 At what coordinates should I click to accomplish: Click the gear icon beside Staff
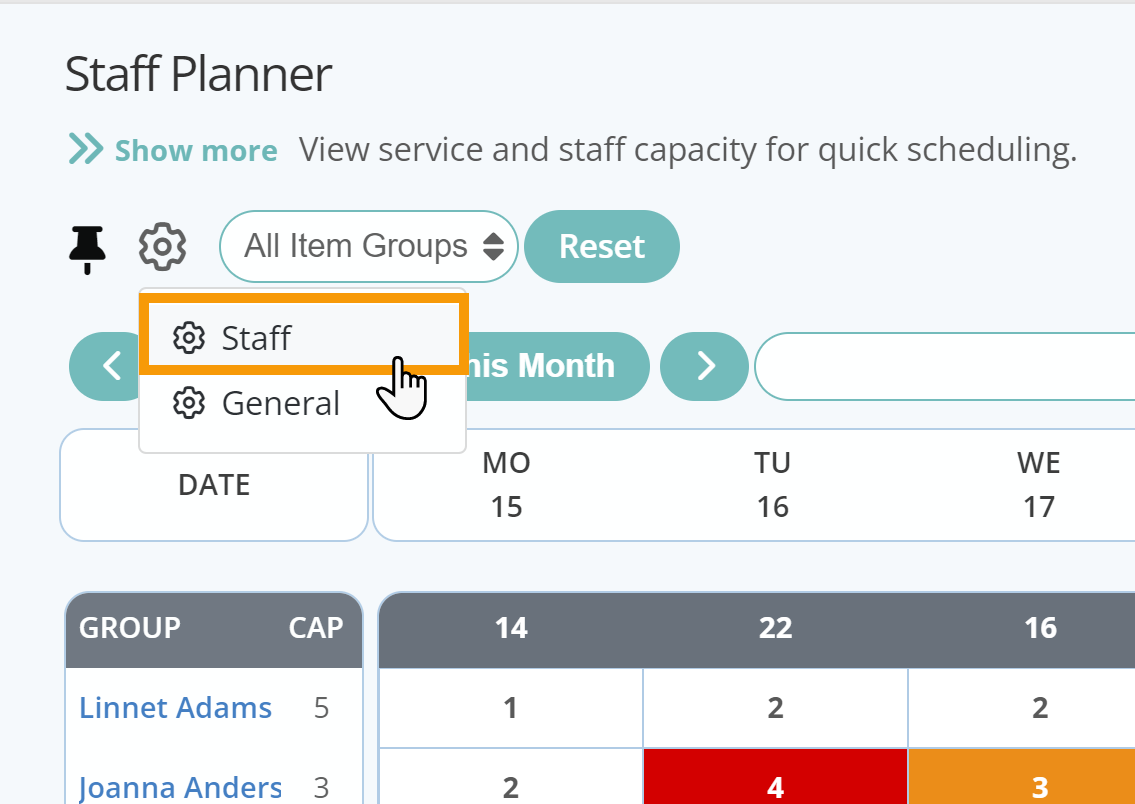pos(189,338)
